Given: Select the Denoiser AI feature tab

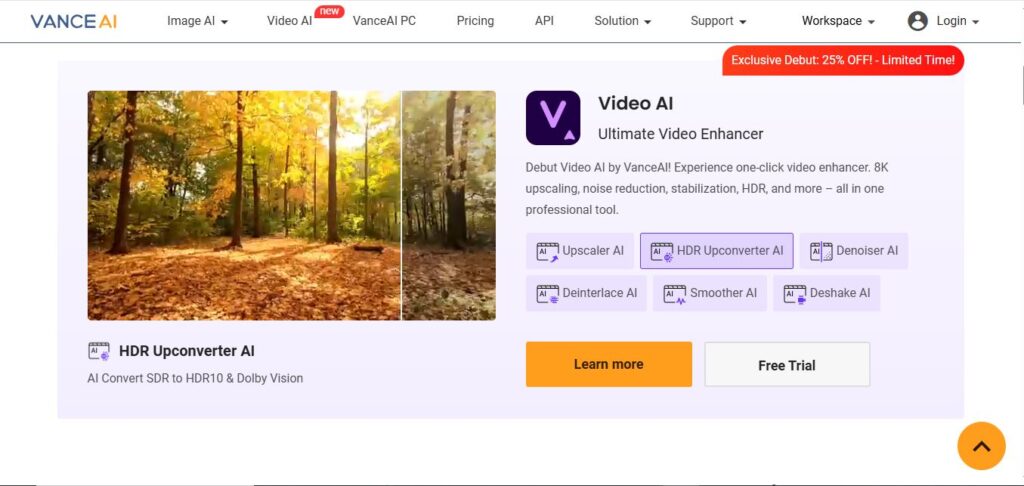Looking at the screenshot, I should [854, 251].
